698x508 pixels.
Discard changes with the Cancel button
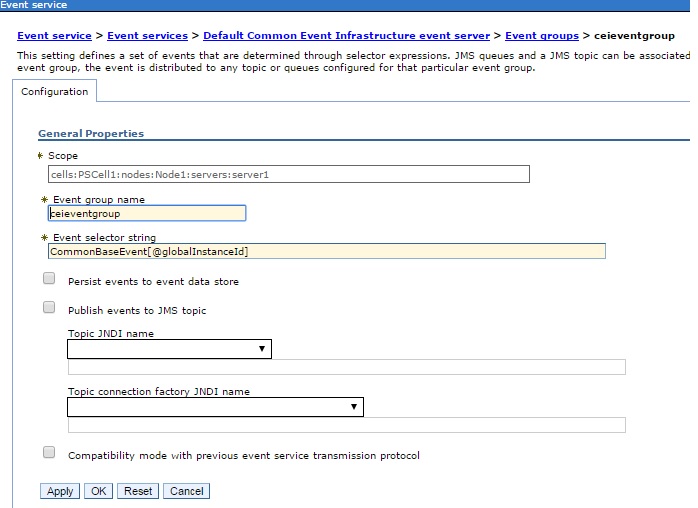pos(187,491)
